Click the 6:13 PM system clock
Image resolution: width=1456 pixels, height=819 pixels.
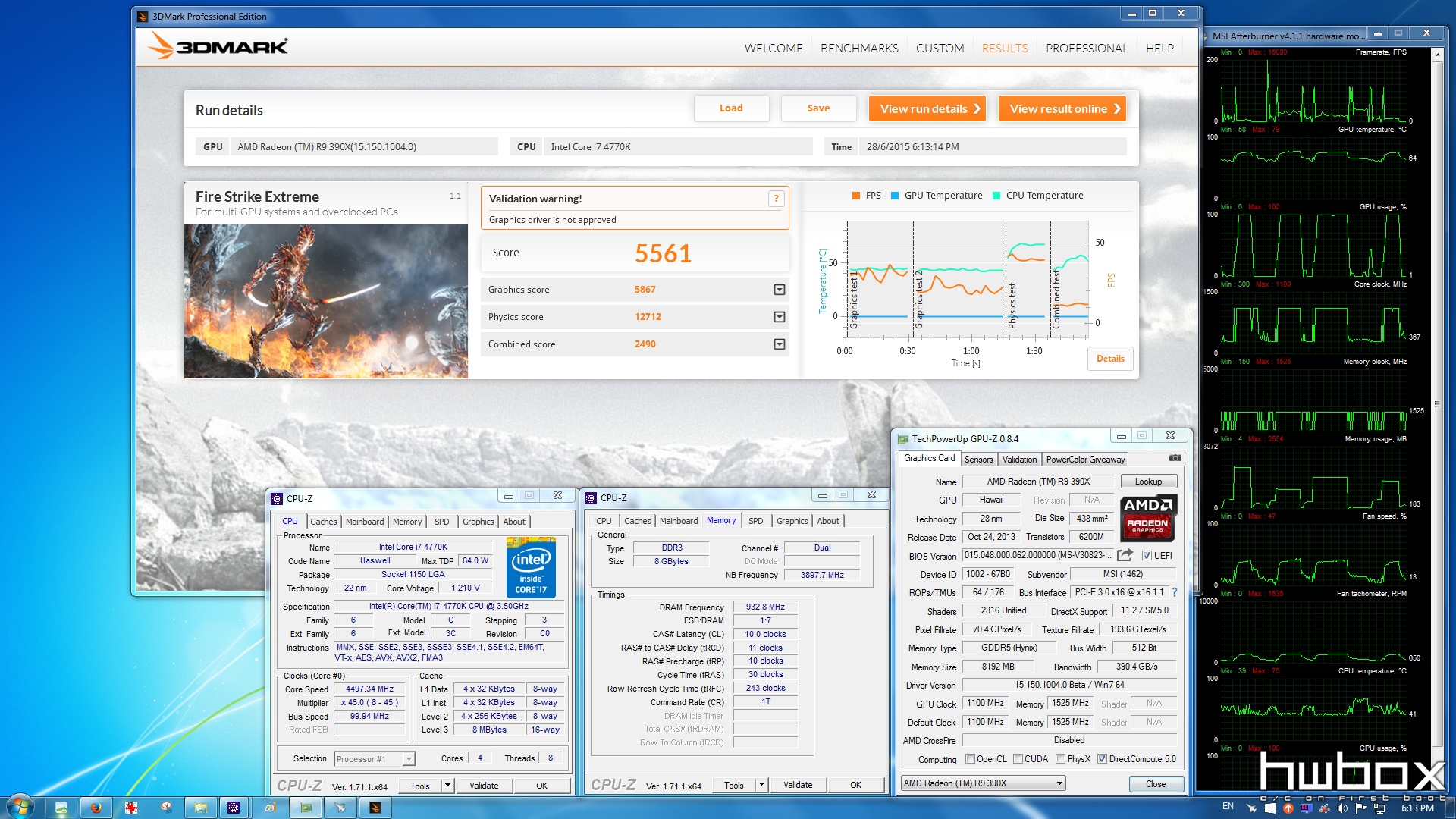(1417, 808)
